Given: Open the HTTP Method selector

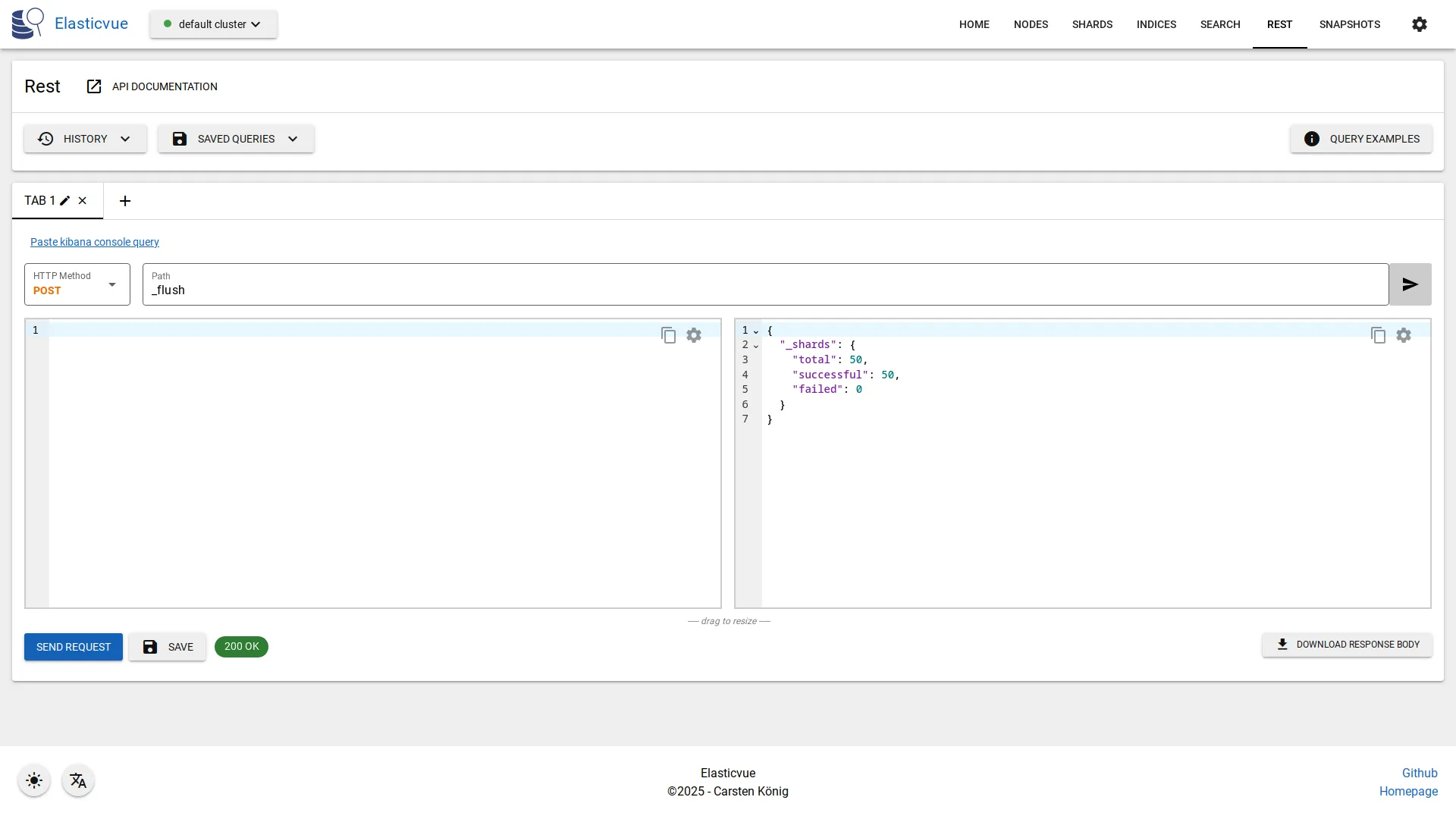Looking at the screenshot, I should point(76,284).
